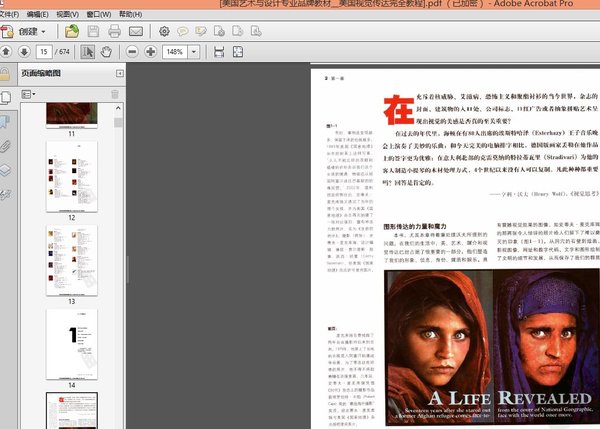Open the 帮助(H) menu

click(129, 15)
